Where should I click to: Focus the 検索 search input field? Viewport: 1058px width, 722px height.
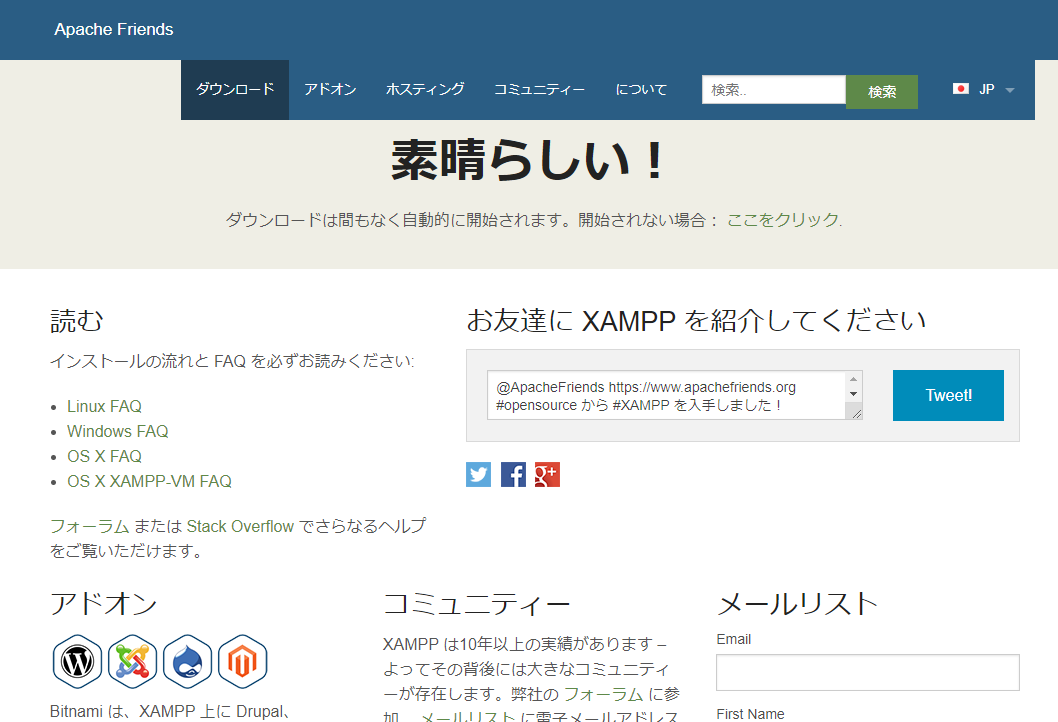pos(774,90)
